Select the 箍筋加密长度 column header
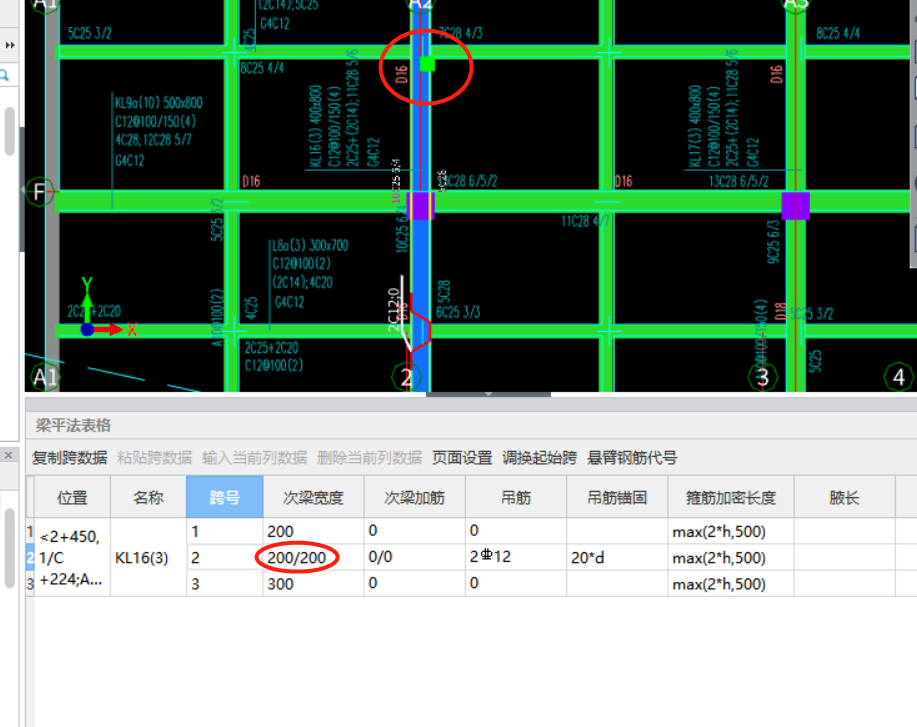The width and height of the screenshot is (917, 727). pos(730,497)
